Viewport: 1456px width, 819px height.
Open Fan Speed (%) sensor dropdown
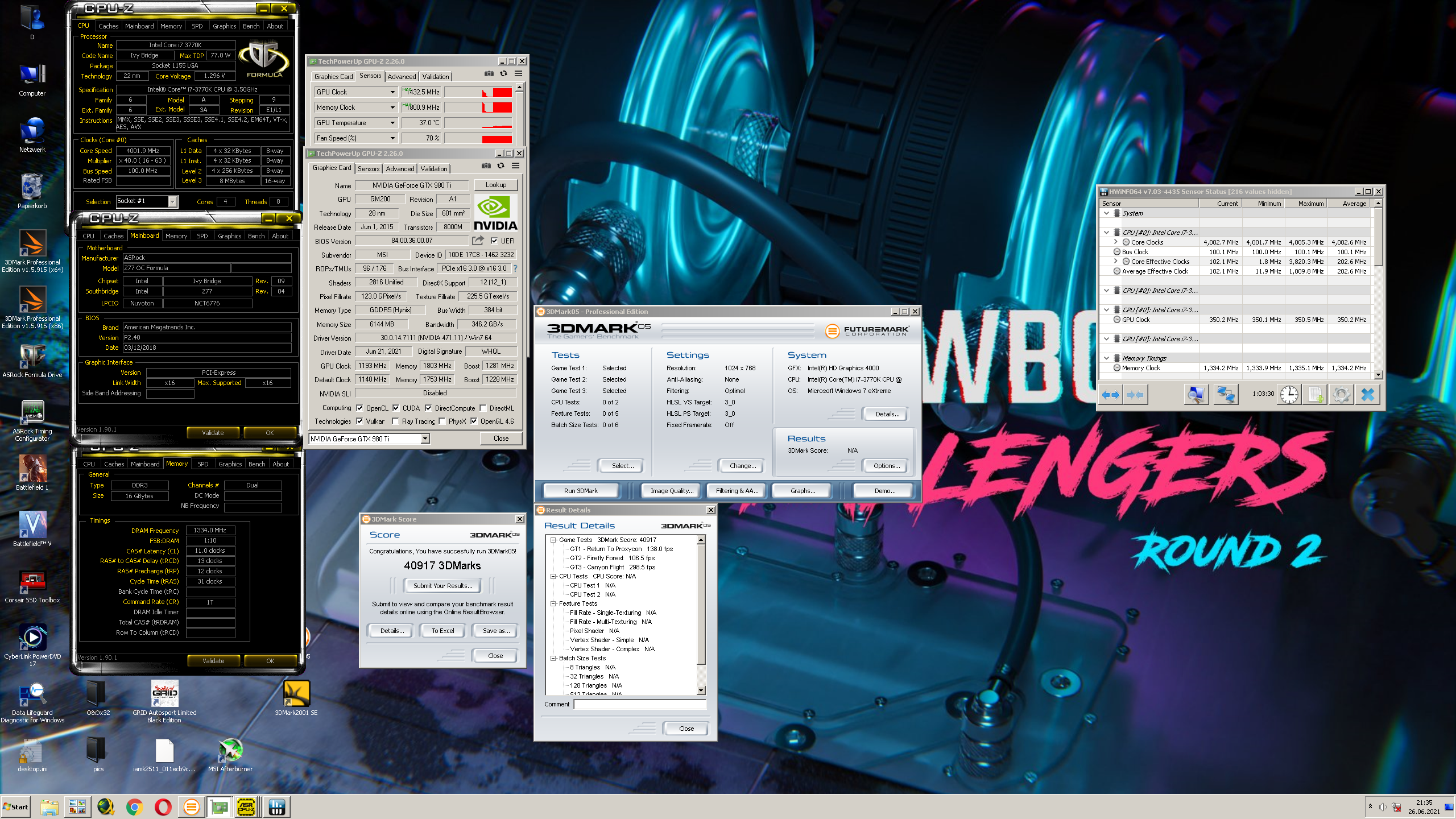point(392,138)
